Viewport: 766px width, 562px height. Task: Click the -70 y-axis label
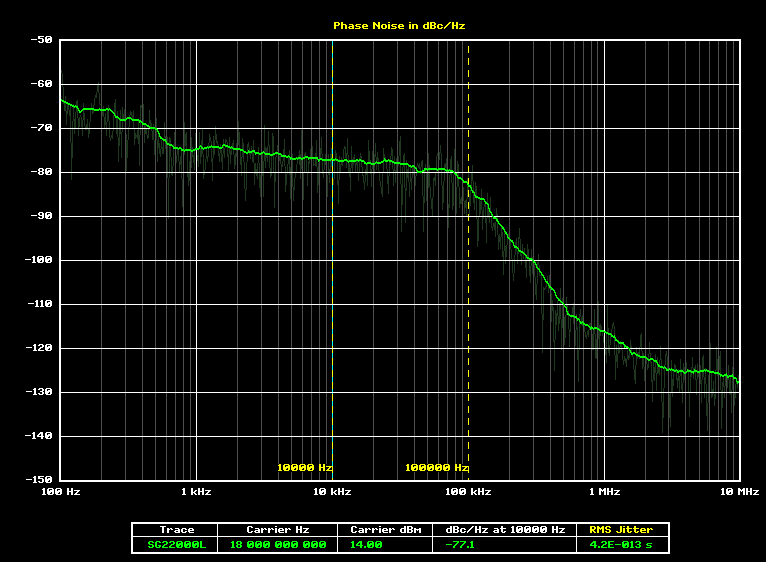coord(42,128)
